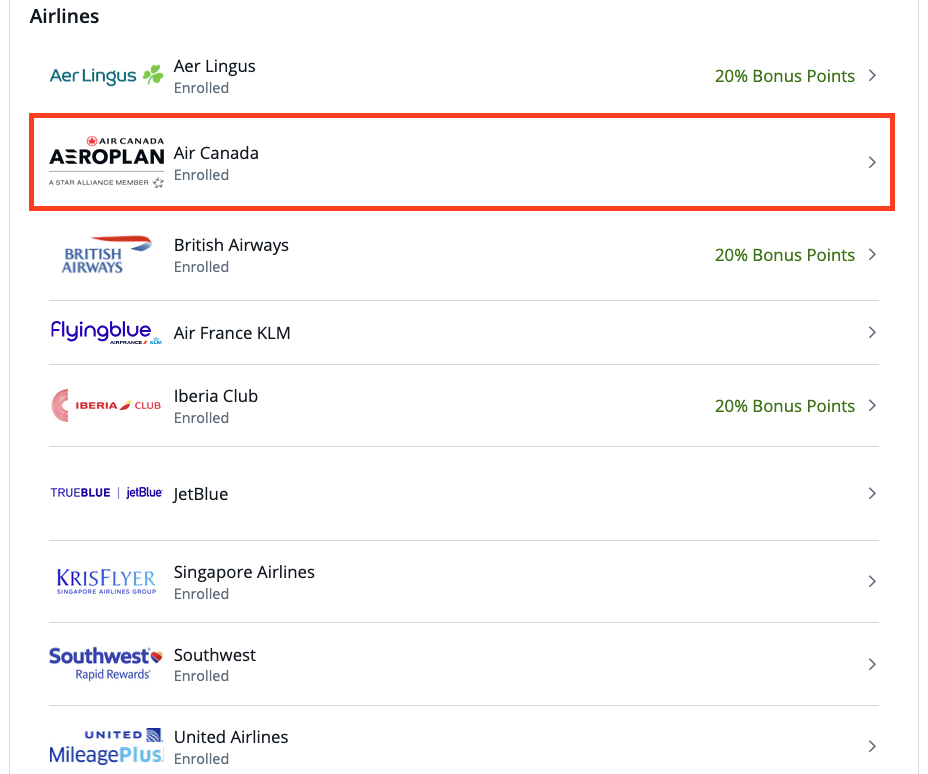Viewport: 928px width, 774px height.
Task: Select the United MileagePlus logo
Action: pyautogui.click(x=106, y=745)
